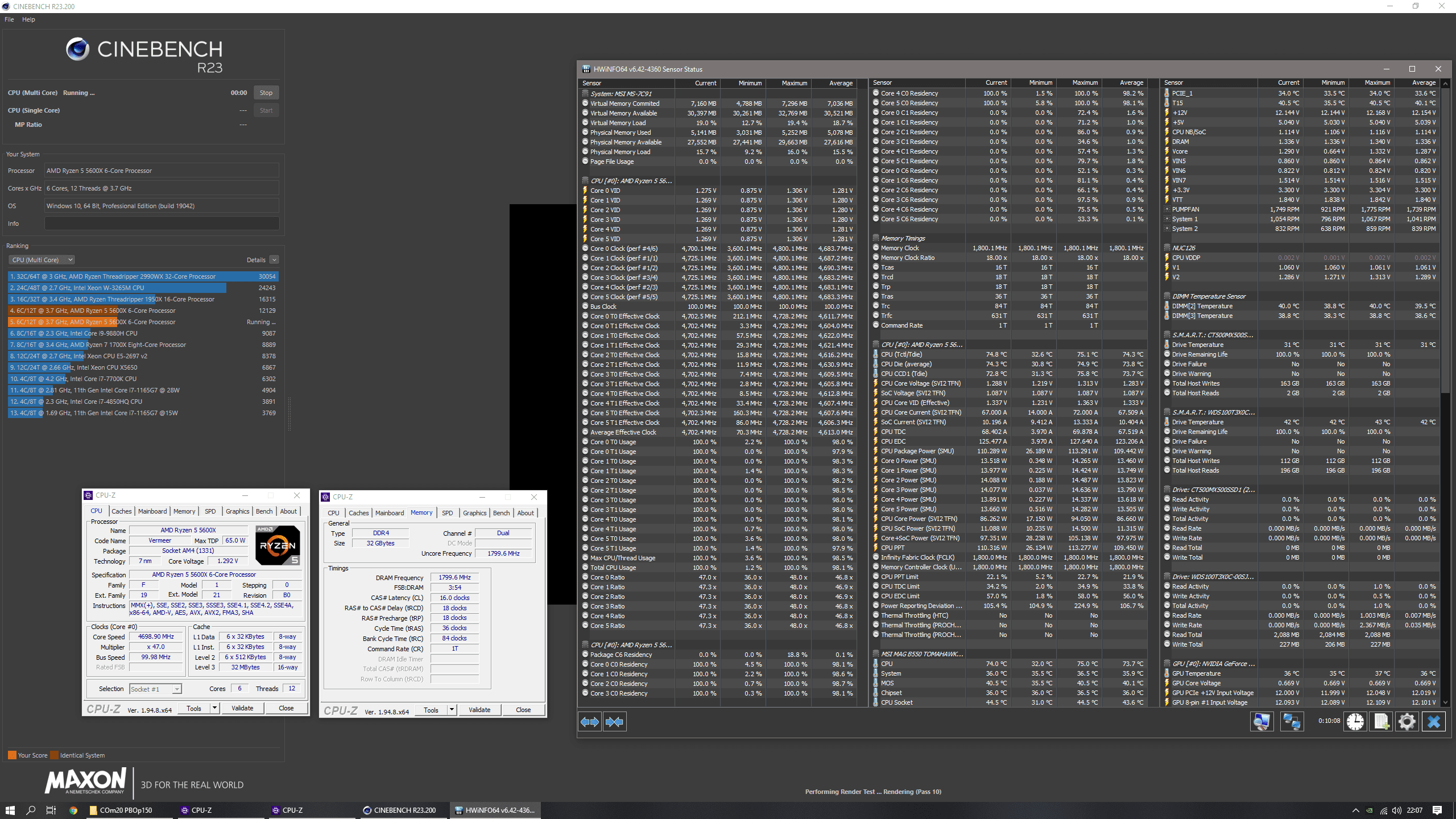1456x819 pixels.
Task: Open the Help menu in Cinebench
Action: coord(28,19)
